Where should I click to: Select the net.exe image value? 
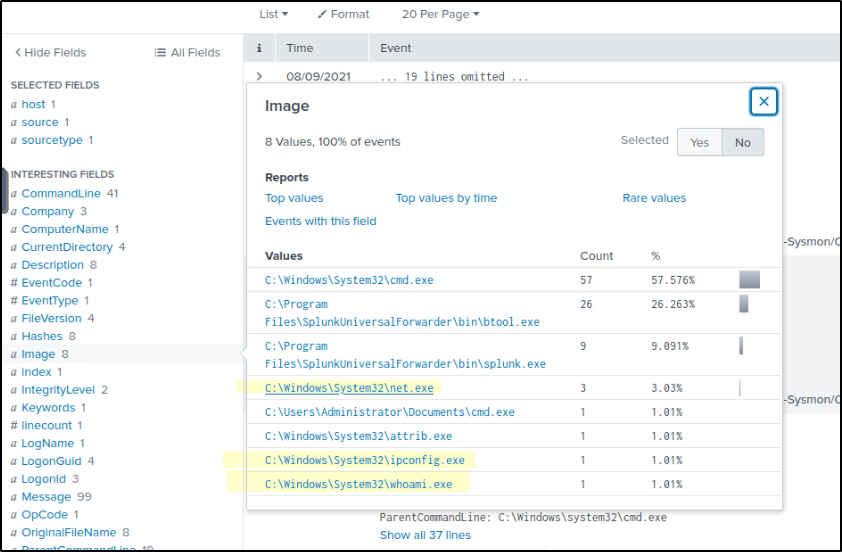pos(349,388)
